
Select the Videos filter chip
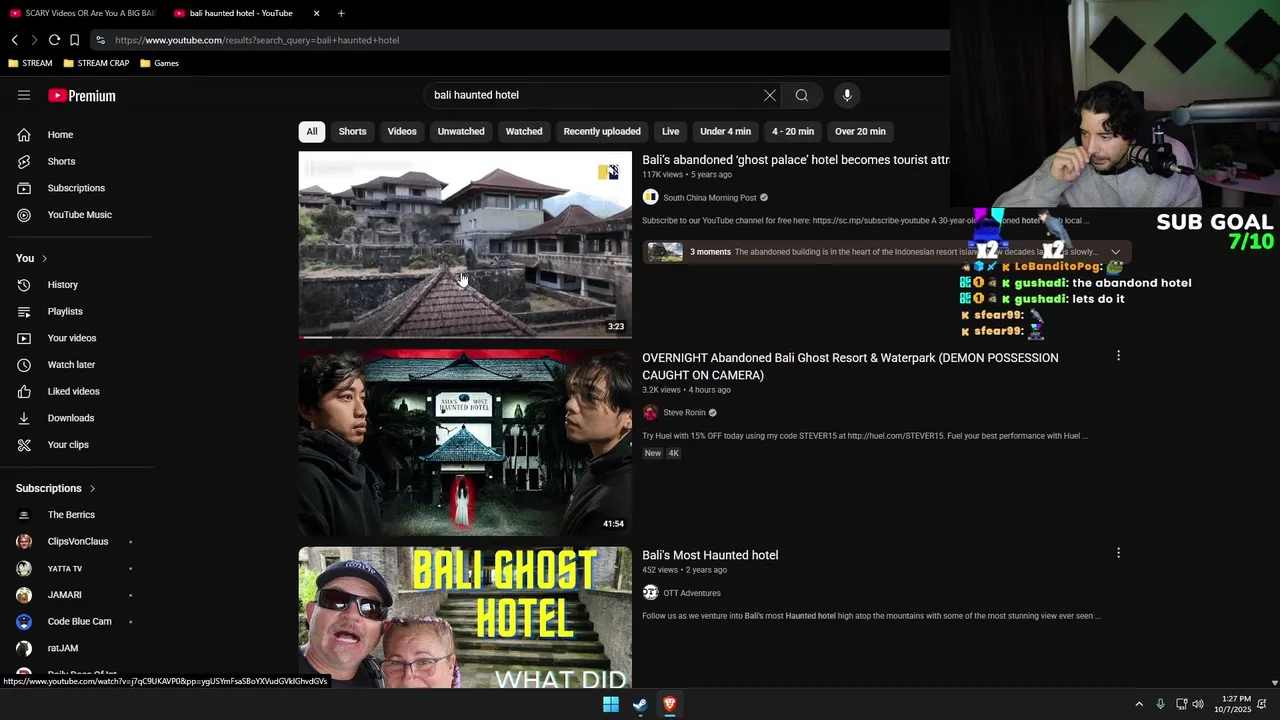pos(402,131)
